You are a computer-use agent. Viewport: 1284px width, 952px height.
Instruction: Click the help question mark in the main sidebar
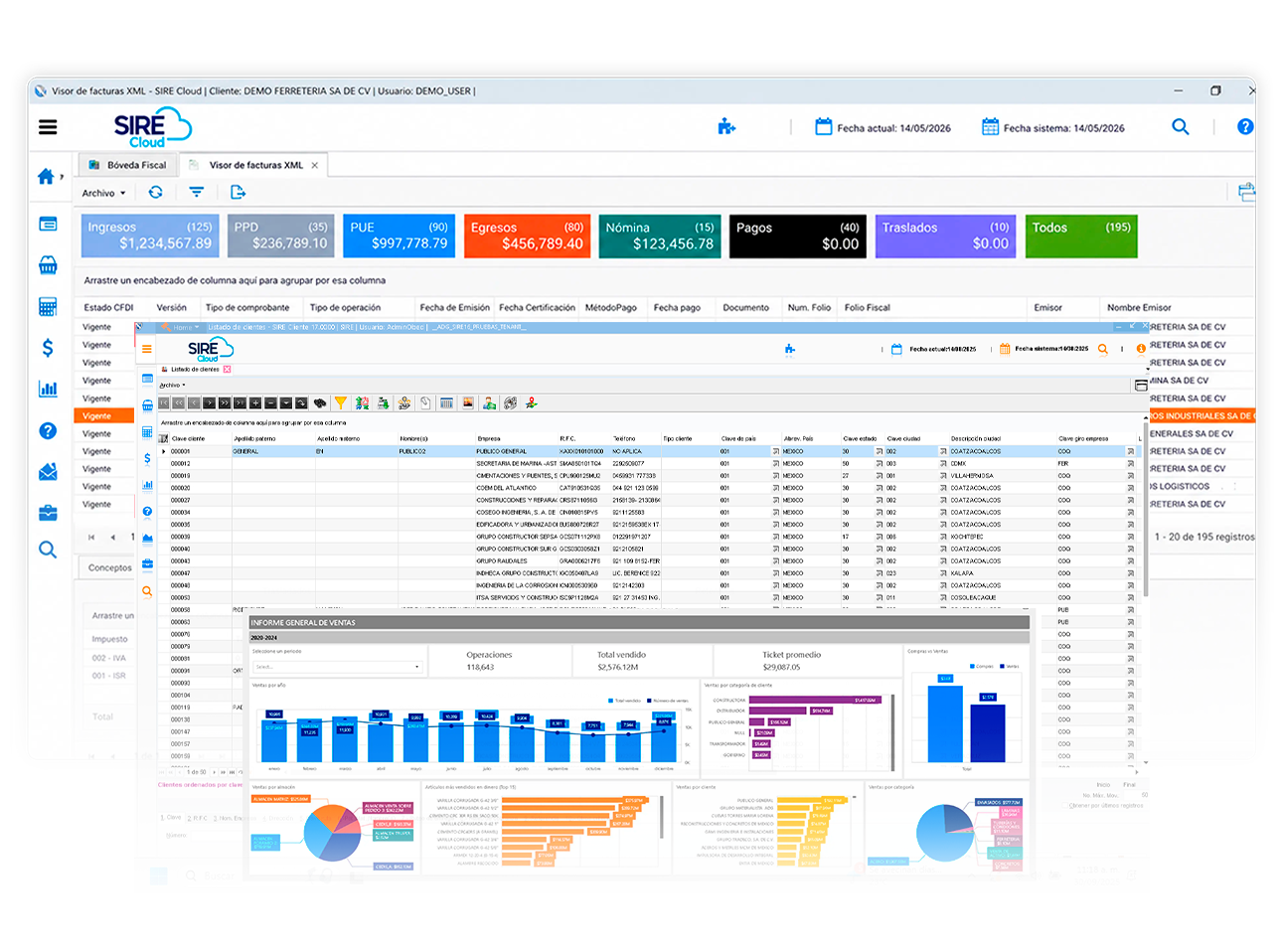pyautogui.click(x=48, y=430)
